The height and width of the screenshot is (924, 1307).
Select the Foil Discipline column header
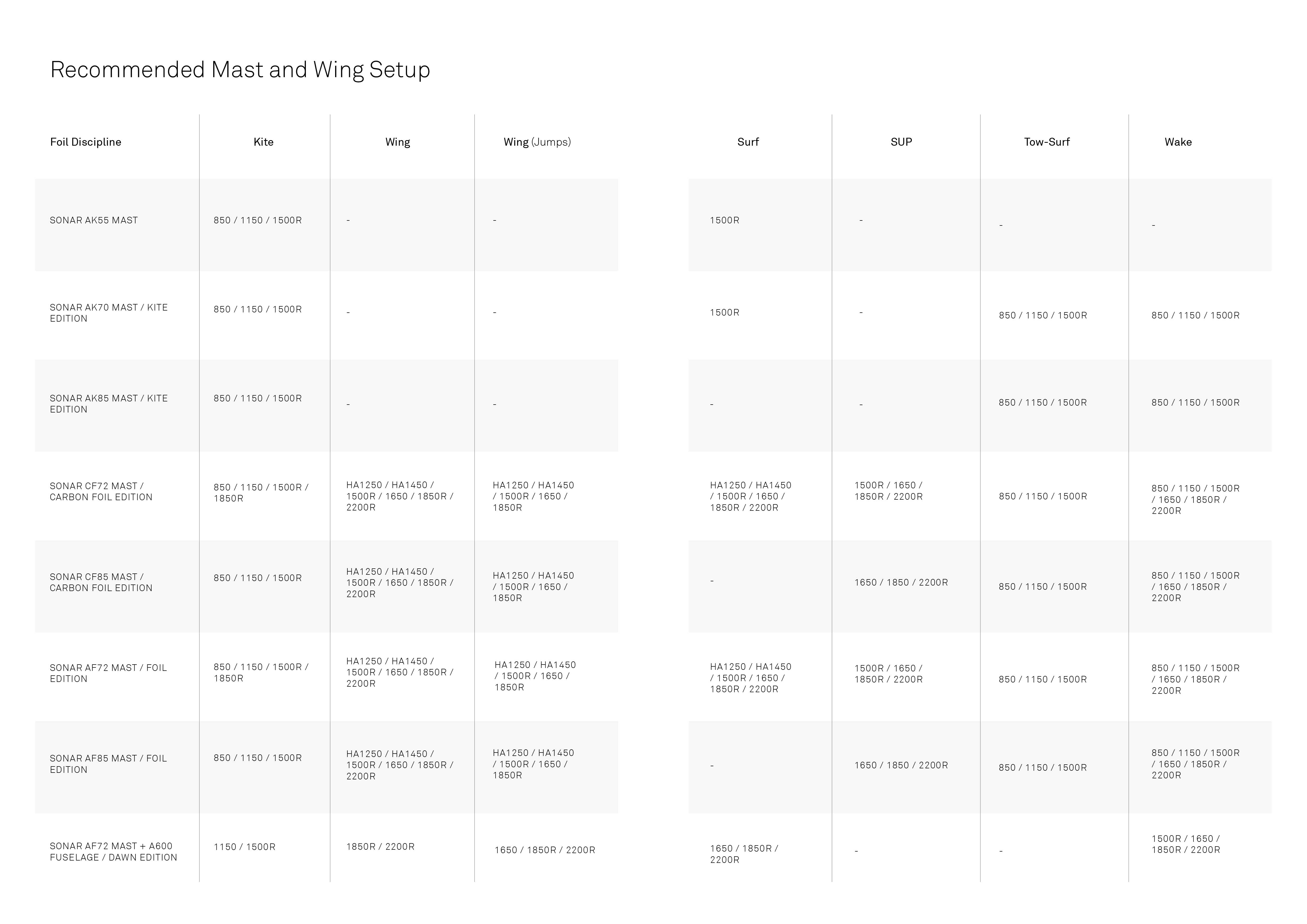point(85,142)
